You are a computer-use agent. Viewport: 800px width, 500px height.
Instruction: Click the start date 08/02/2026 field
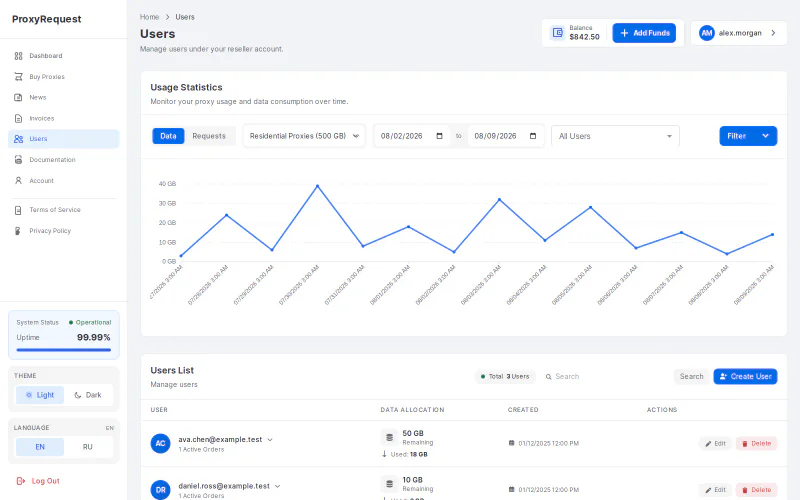coord(412,136)
